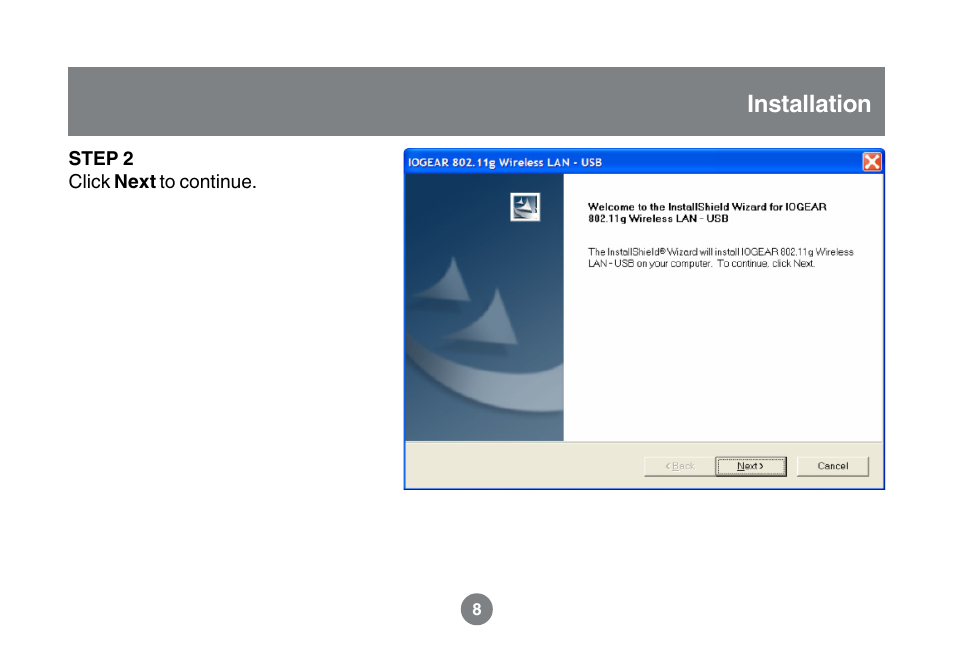954x664 pixels.
Task: Close the IOGEAR installer window
Action: pos(871,162)
